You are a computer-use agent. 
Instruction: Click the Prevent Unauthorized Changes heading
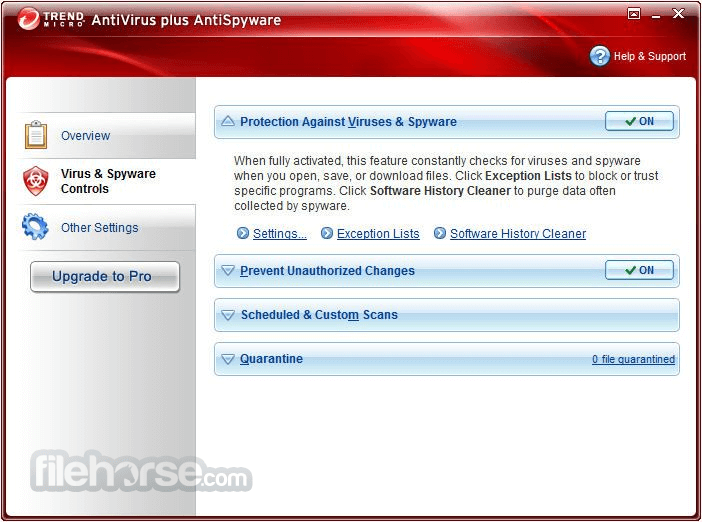[x=327, y=271]
